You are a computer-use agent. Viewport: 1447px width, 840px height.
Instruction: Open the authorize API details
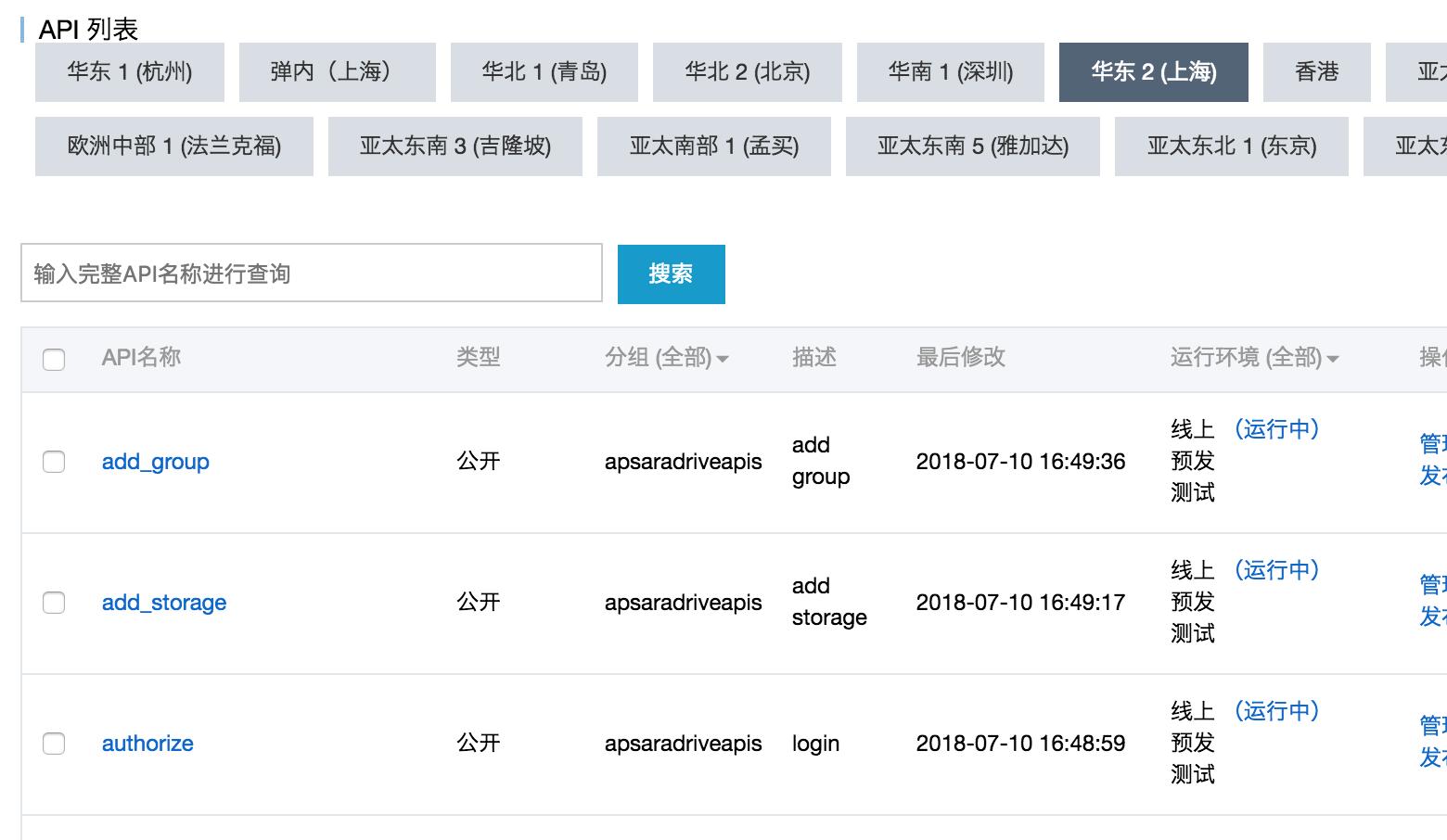click(x=147, y=743)
